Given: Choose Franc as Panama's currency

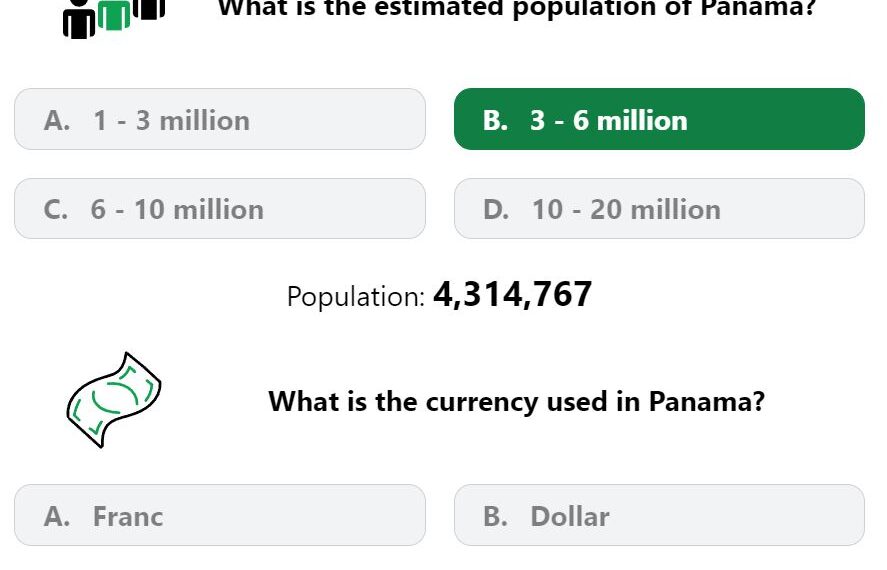Looking at the screenshot, I should point(220,516).
